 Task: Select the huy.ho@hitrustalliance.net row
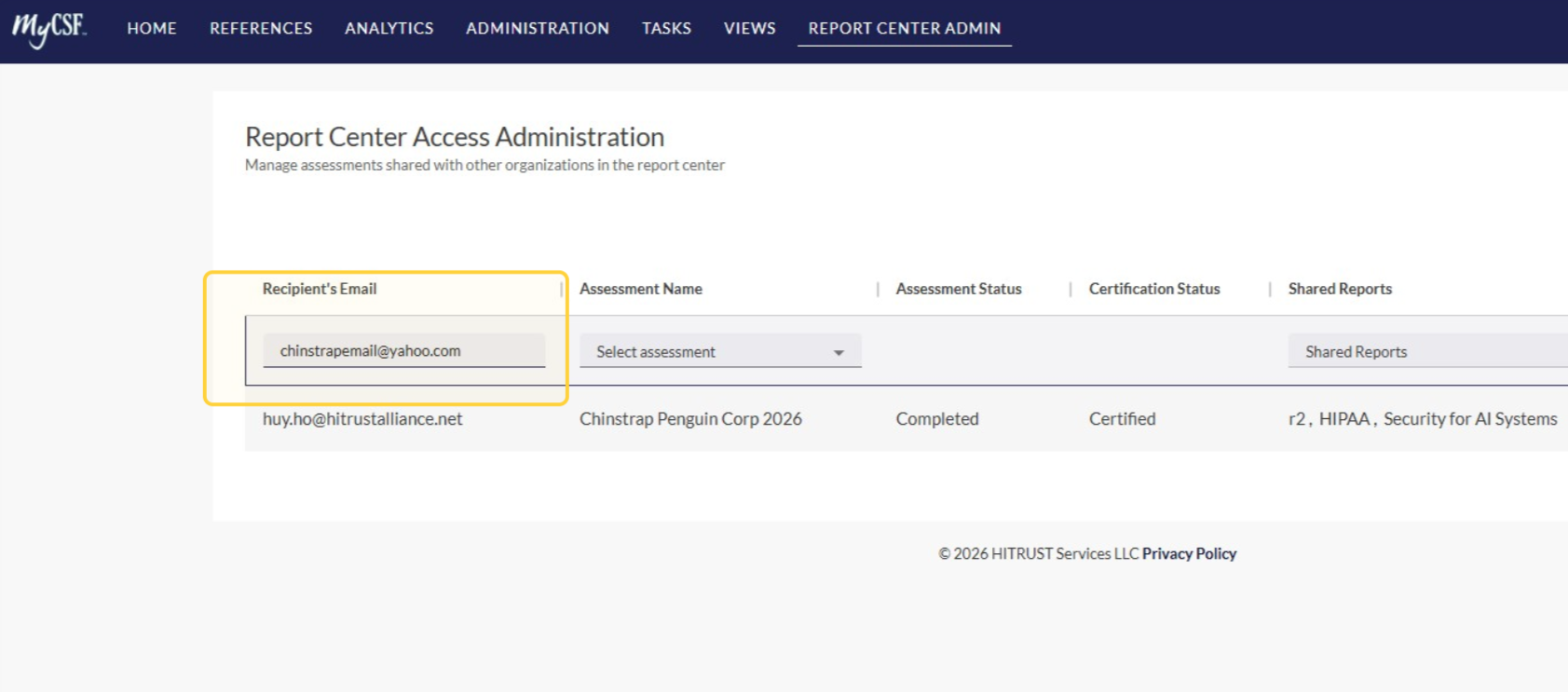906,419
